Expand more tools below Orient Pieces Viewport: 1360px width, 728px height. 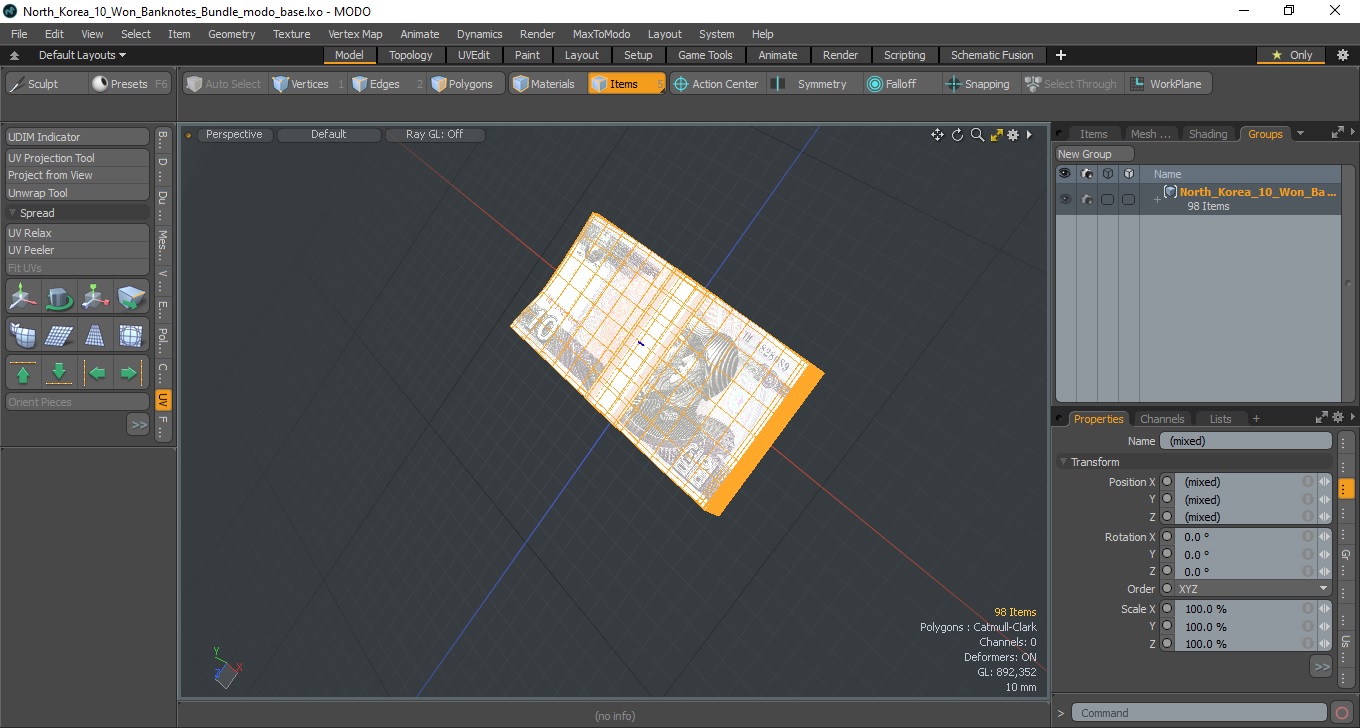click(x=138, y=424)
